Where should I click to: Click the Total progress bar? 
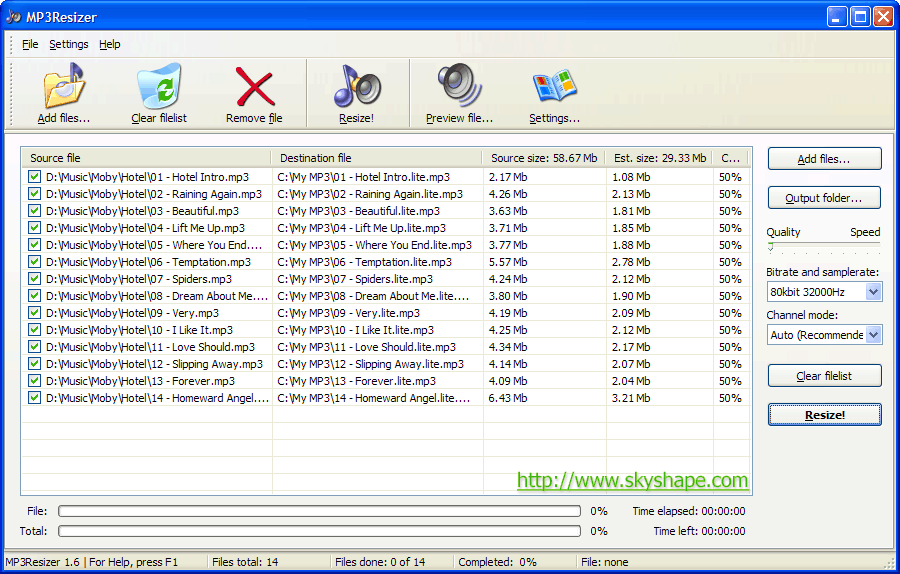(319, 531)
